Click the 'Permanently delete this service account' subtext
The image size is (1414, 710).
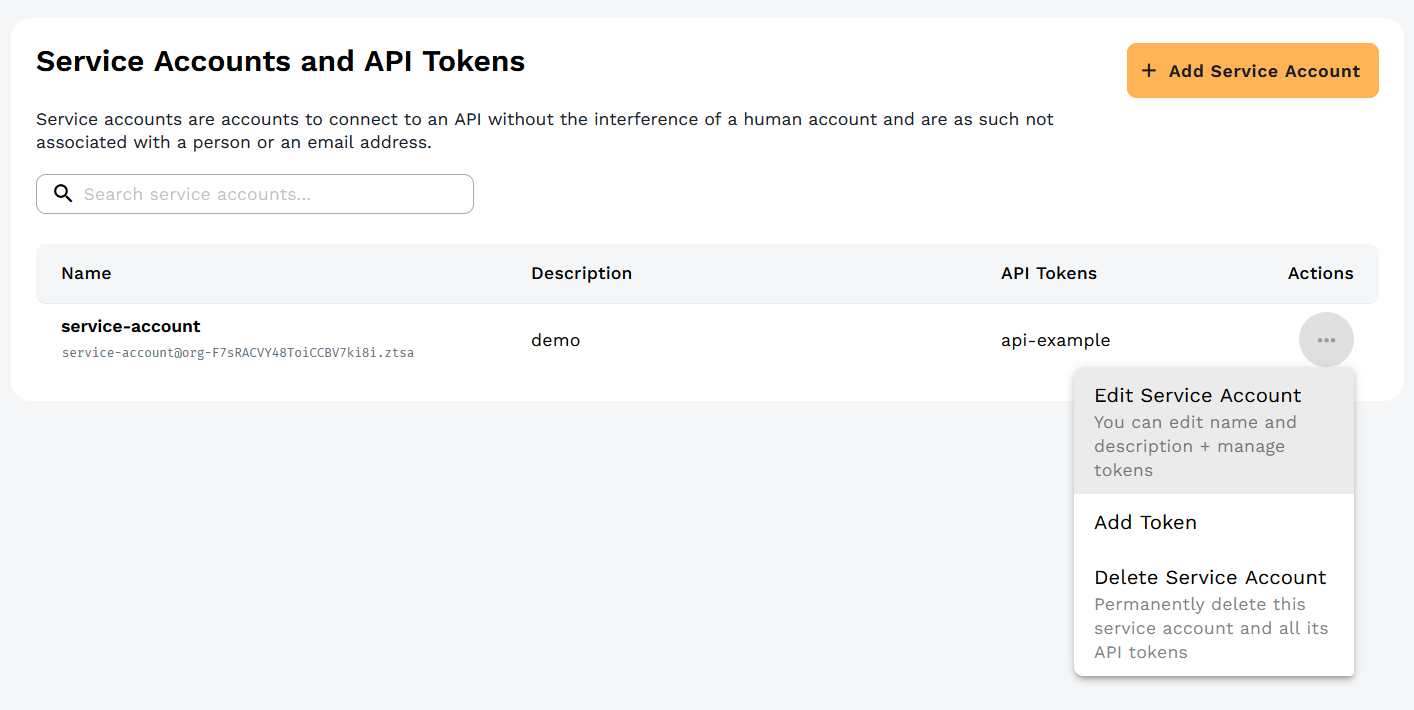pyautogui.click(x=1210, y=628)
